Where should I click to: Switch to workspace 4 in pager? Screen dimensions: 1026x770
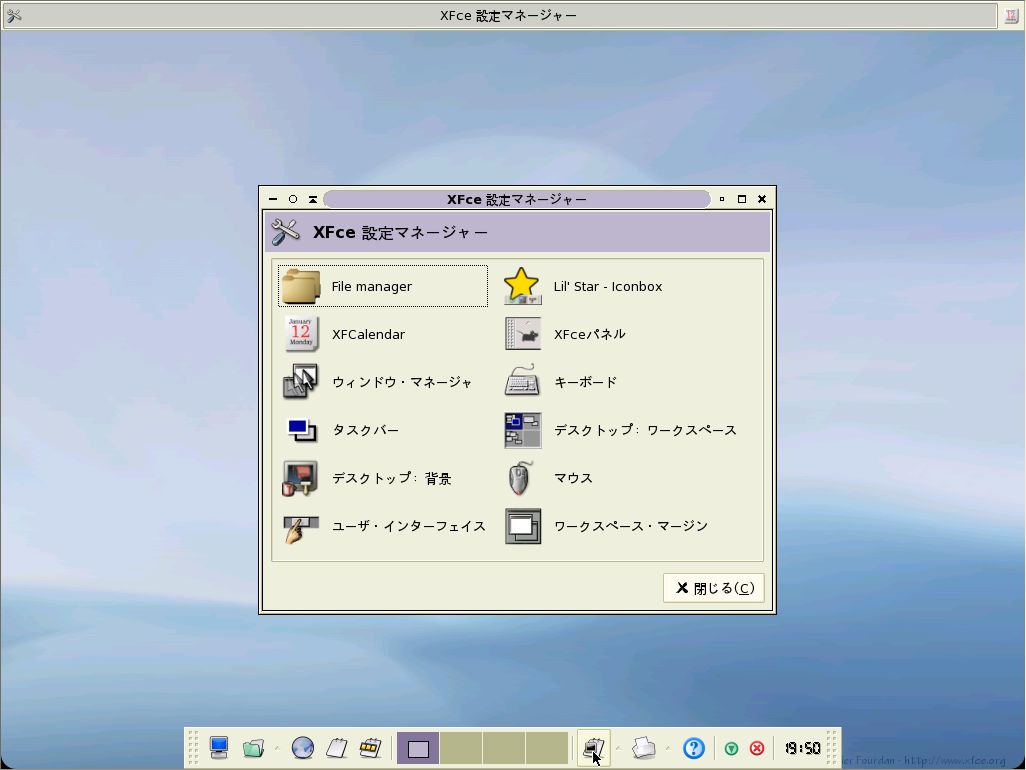(546, 748)
